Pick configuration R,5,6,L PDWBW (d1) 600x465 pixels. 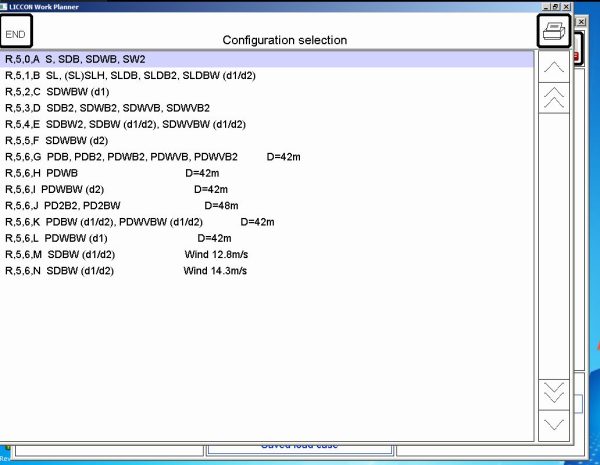[x=267, y=238]
